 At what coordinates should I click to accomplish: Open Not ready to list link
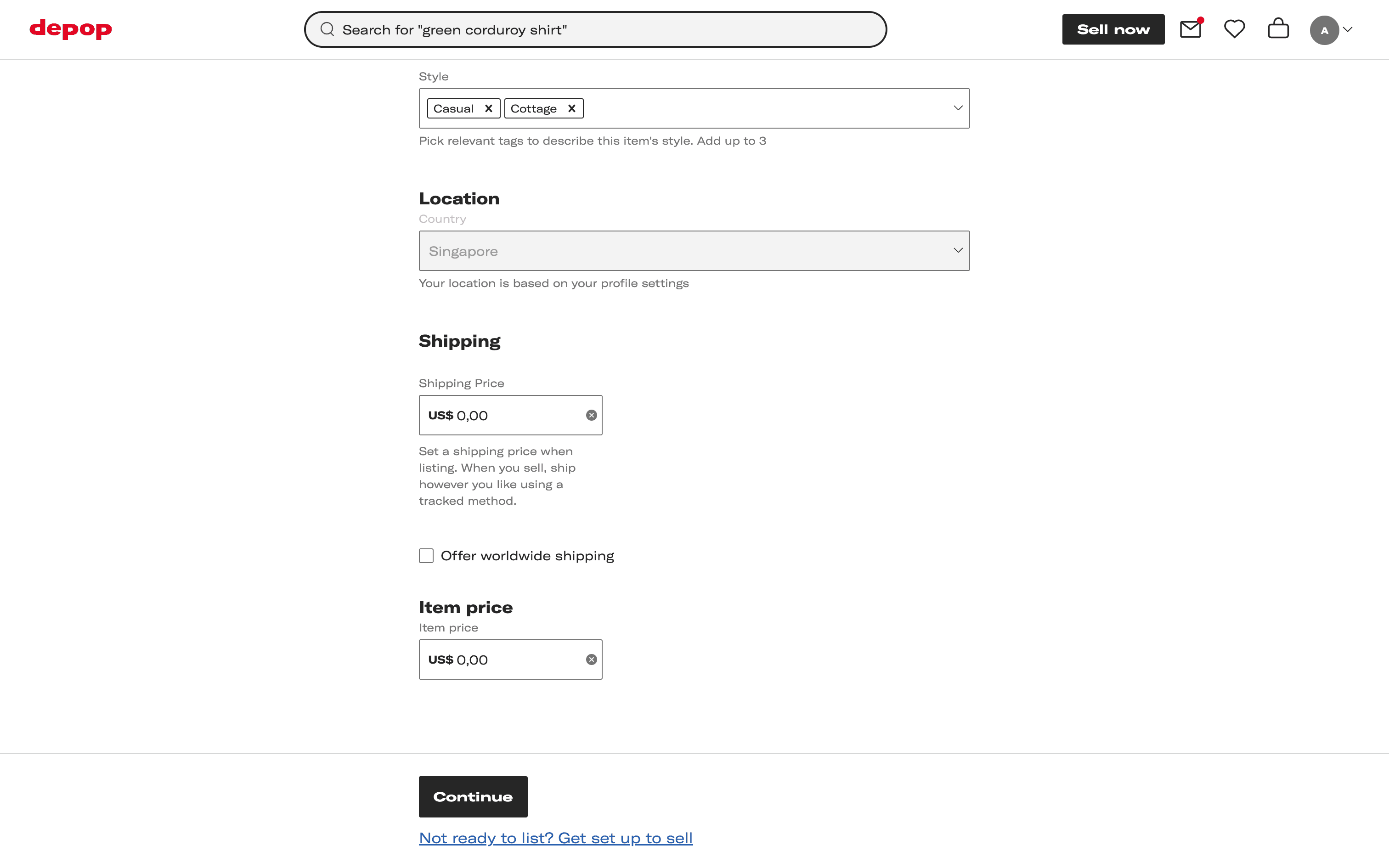pyautogui.click(x=556, y=838)
